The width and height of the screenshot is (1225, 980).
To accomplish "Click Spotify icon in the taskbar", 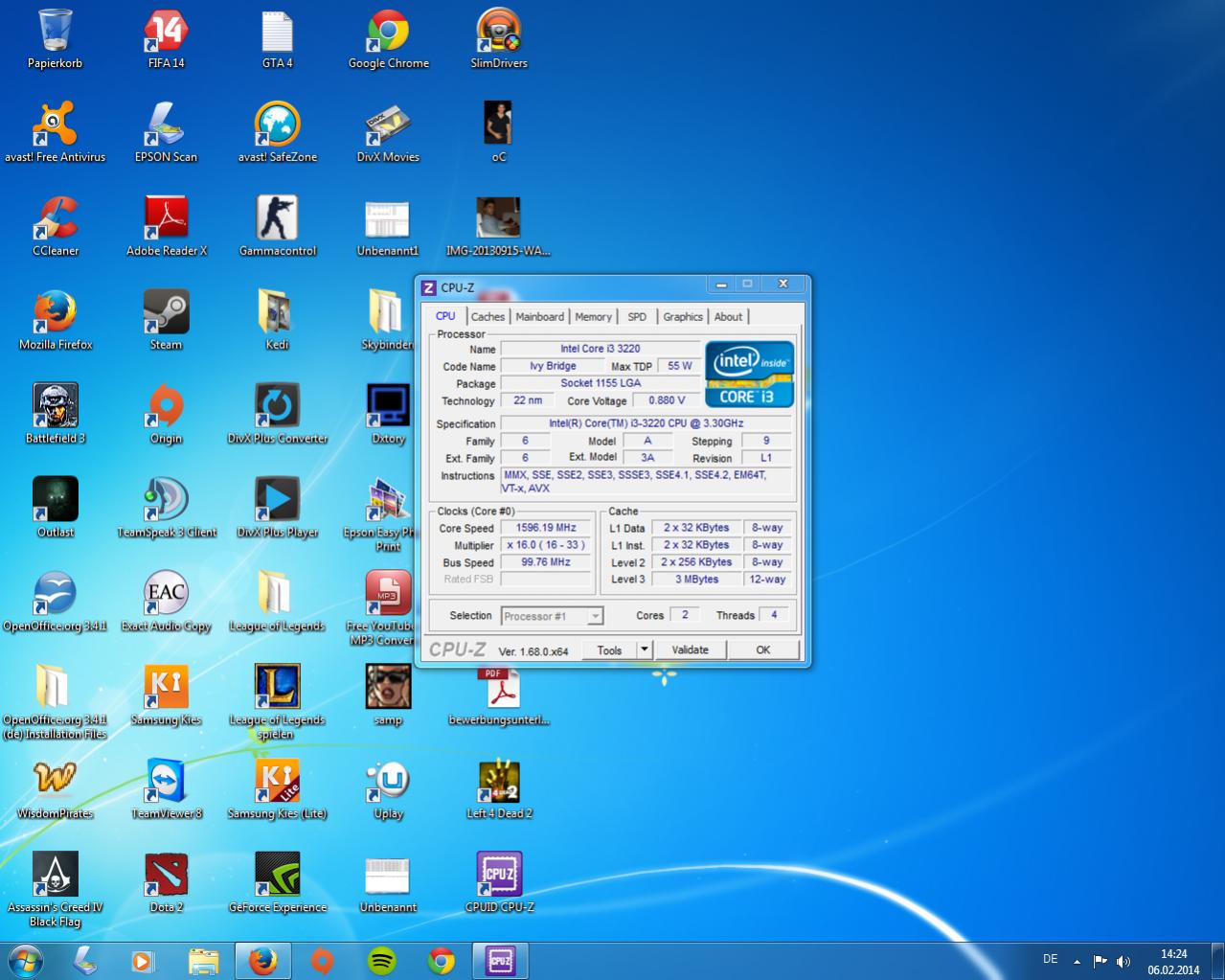I will pos(382,961).
